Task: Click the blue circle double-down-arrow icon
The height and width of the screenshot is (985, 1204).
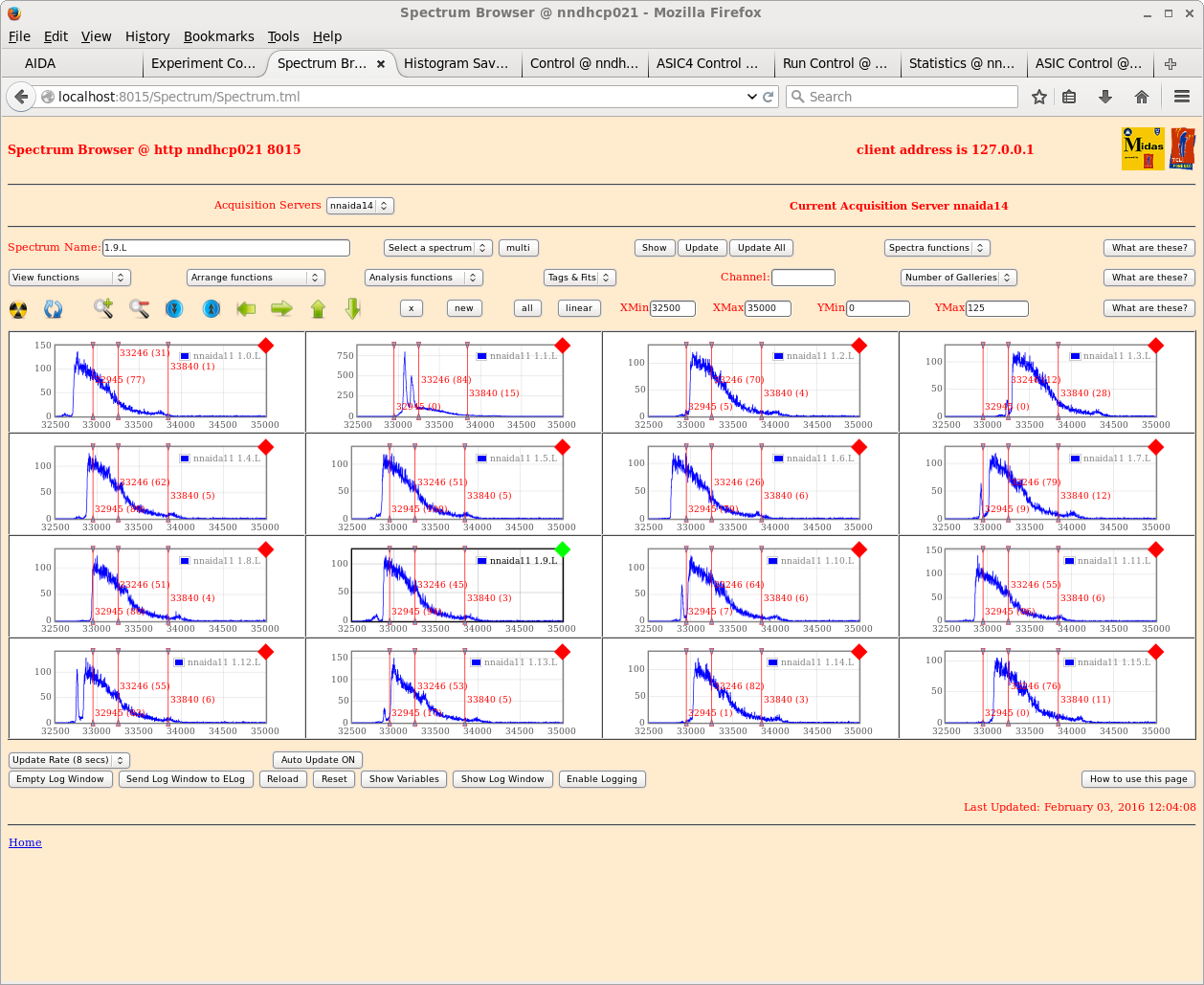Action: click(174, 308)
